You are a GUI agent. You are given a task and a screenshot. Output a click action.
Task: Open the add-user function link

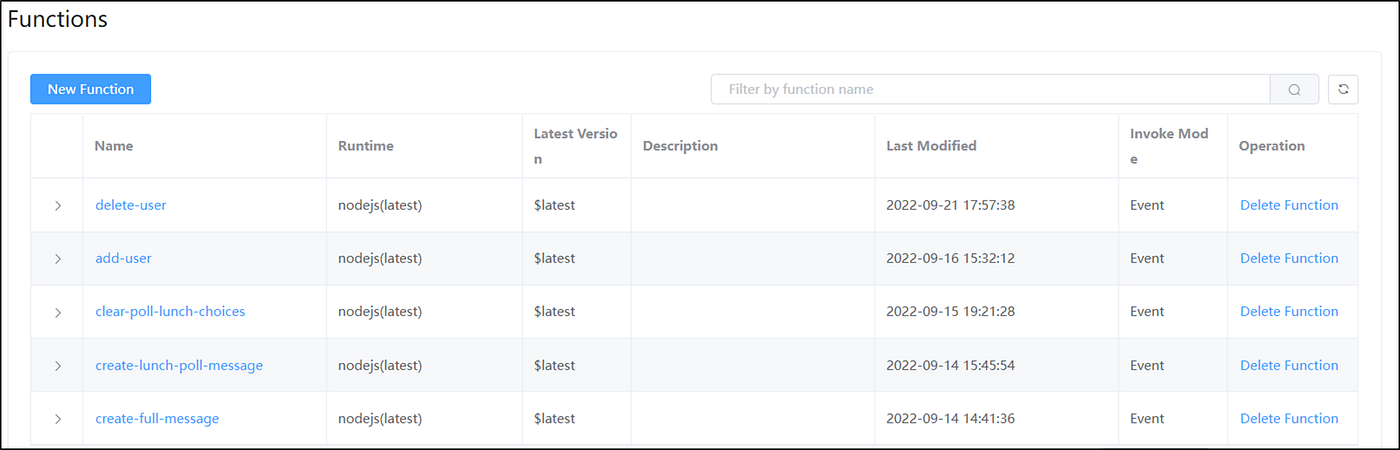pyautogui.click(x=123, y=258)
